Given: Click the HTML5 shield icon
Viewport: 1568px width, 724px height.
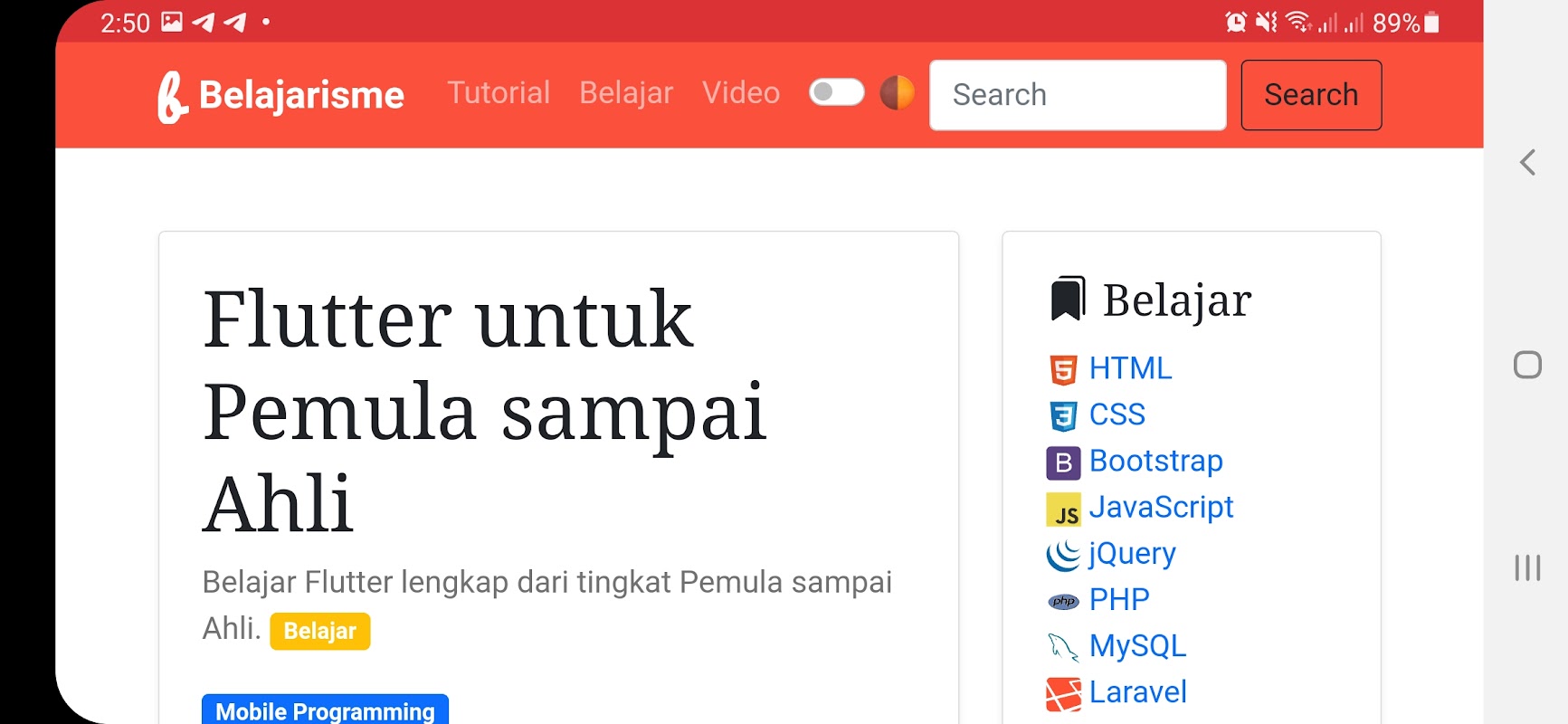Looking at the screenshot, I should [x=1063, y=369].
